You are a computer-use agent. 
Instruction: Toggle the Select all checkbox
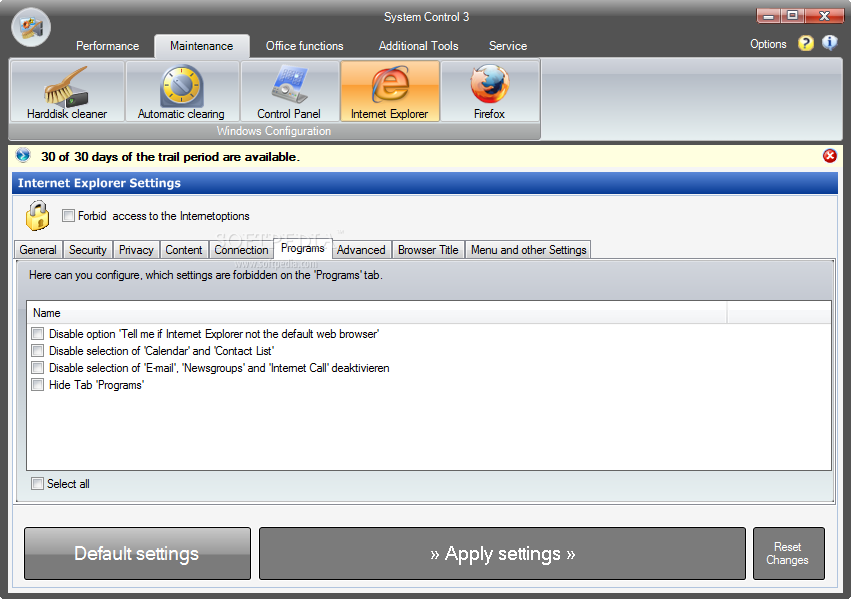click(x=37, y=483)
